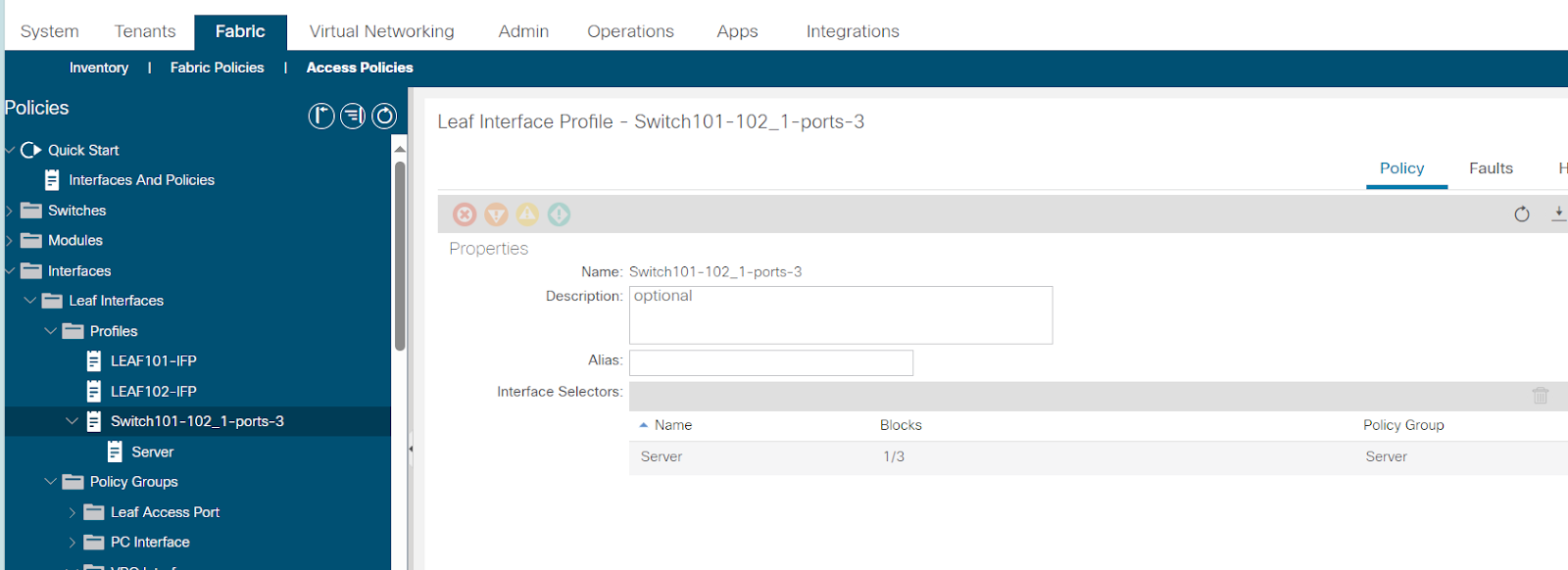Click the navigation tree vertical scrollbar
Image resolution: width=1568 pixels, height=570 pixels.
400,256
